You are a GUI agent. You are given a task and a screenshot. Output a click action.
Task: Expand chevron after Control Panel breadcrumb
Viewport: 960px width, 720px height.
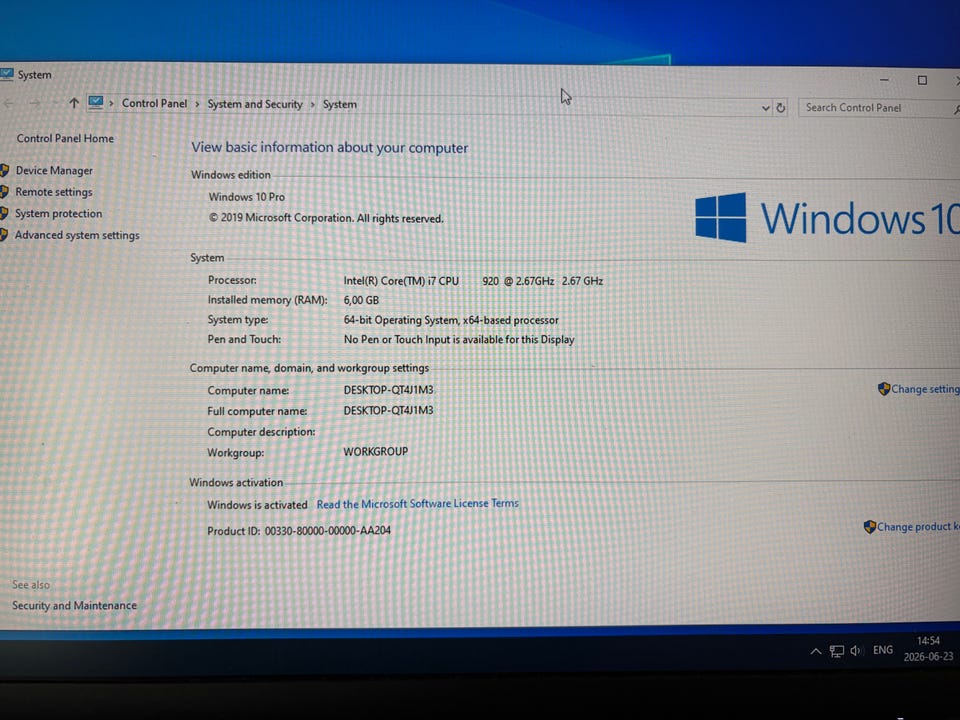pos(197,104)
